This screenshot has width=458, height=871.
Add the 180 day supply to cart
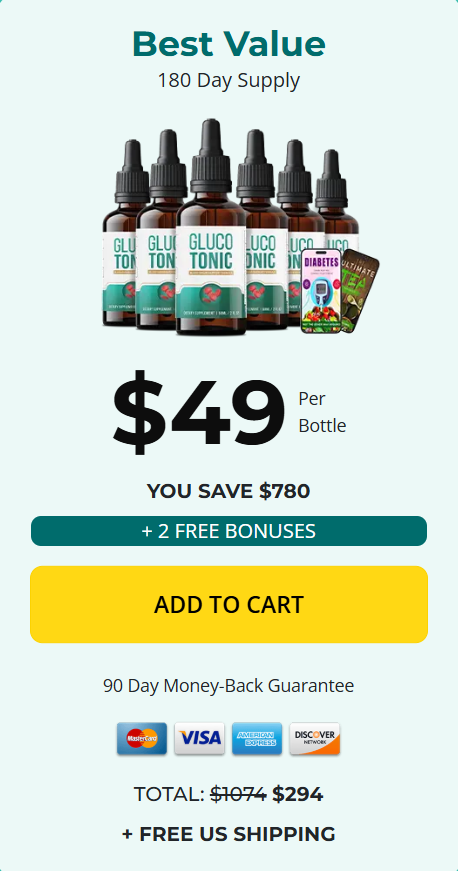point(229,604)
